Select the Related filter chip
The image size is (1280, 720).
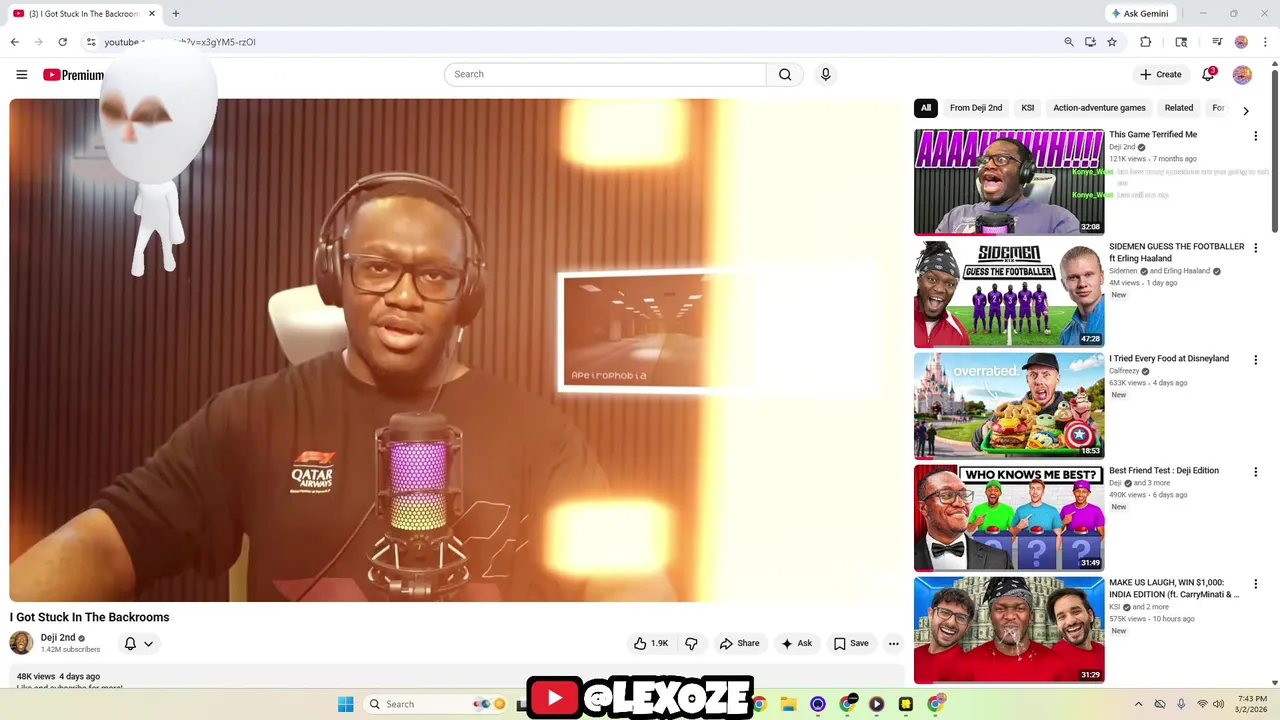coord(1179,108)
